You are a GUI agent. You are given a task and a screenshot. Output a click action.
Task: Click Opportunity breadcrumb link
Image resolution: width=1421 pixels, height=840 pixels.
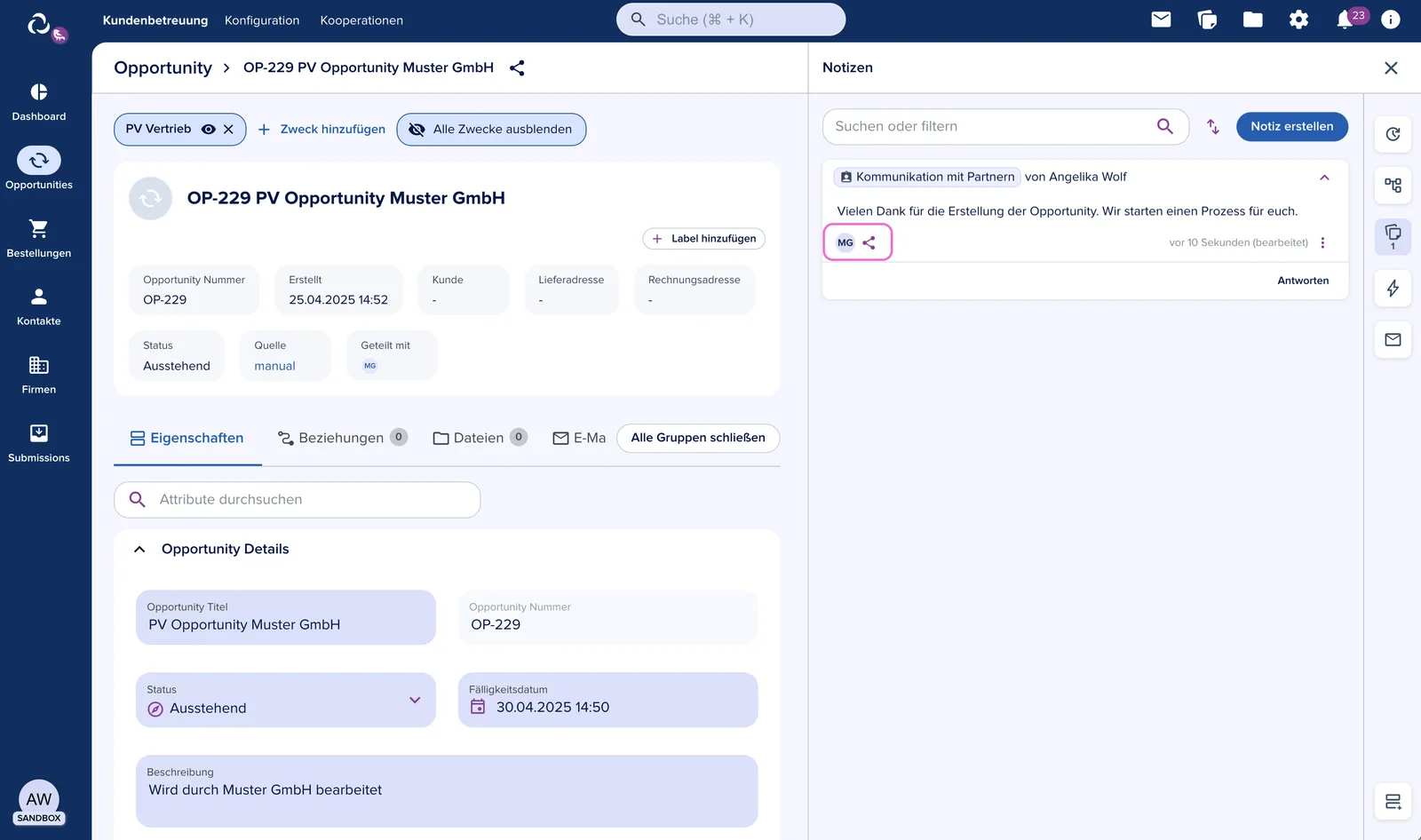point(163,67)
